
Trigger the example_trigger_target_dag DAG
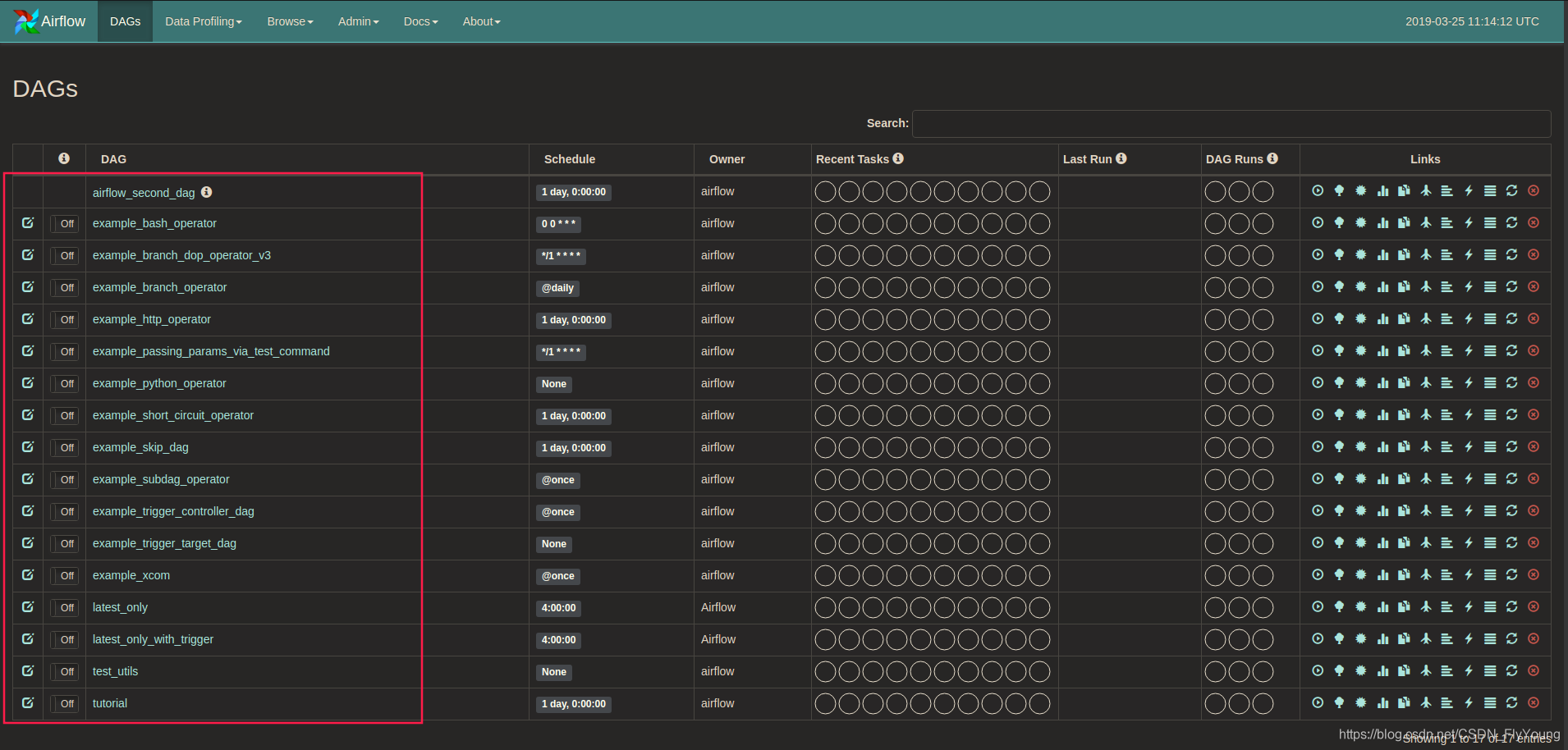tap(1318, 543)
